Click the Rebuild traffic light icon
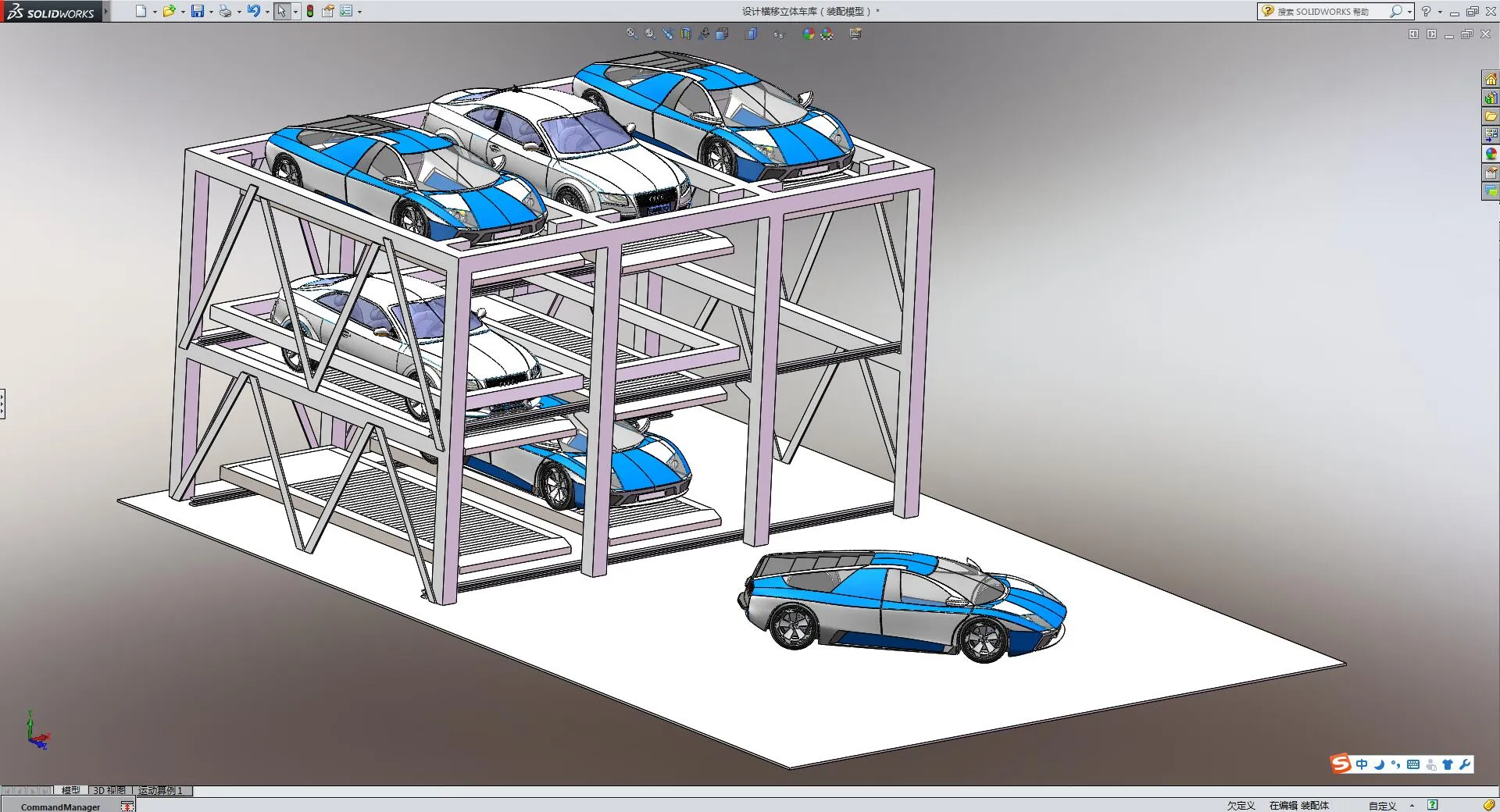Screen dimensions: 1500x812 click(x=310, y=11)
